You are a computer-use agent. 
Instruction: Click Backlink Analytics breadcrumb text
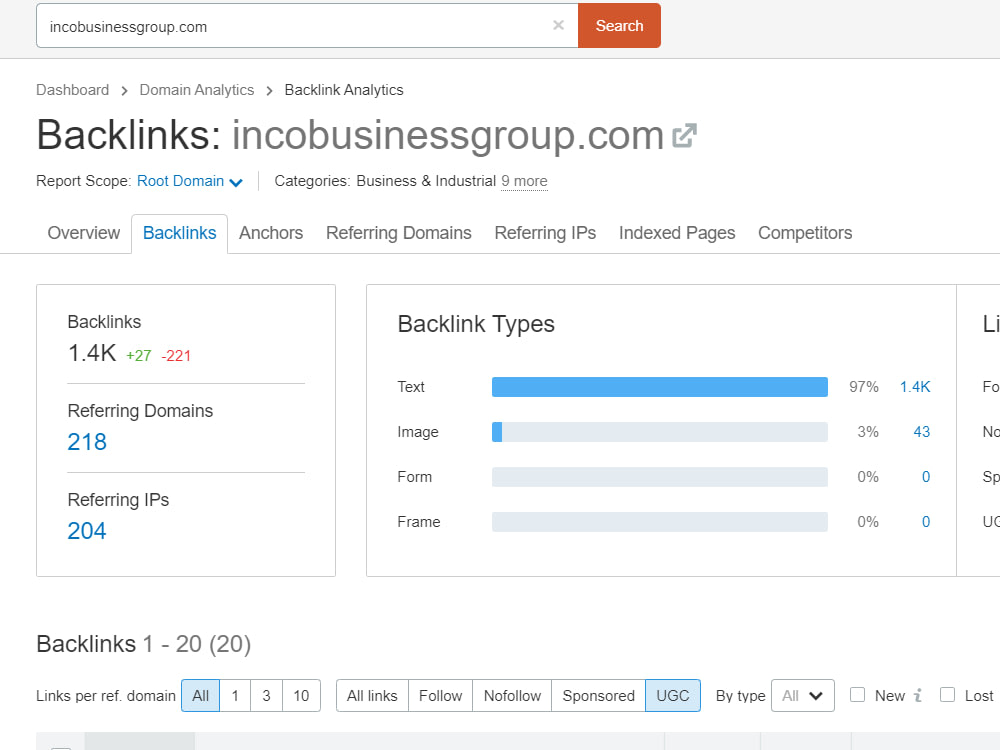click(x=344, y=90)
